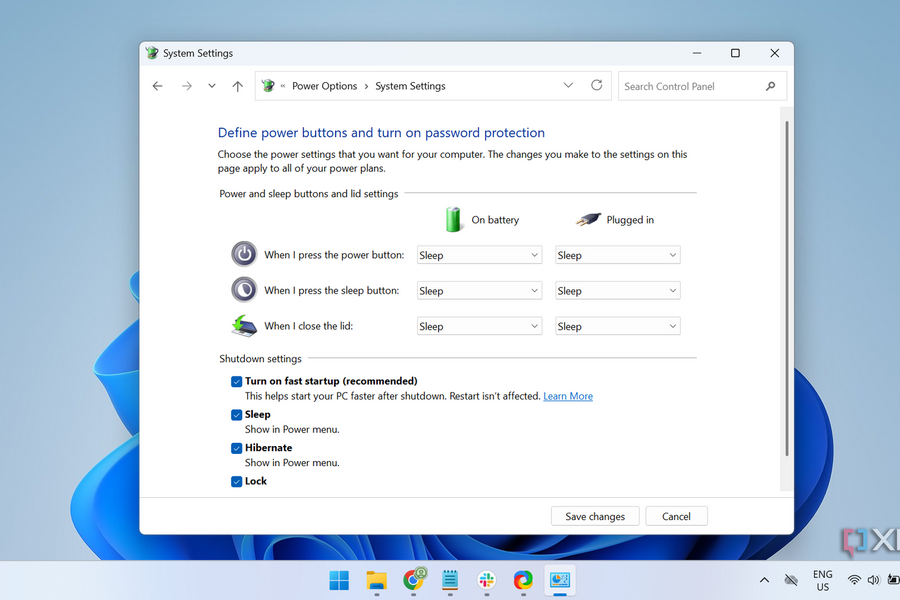Disable Turn on fast startup checkbox
Screen dimensions: 900x600
pyautogui.click(x=237, y=381)
